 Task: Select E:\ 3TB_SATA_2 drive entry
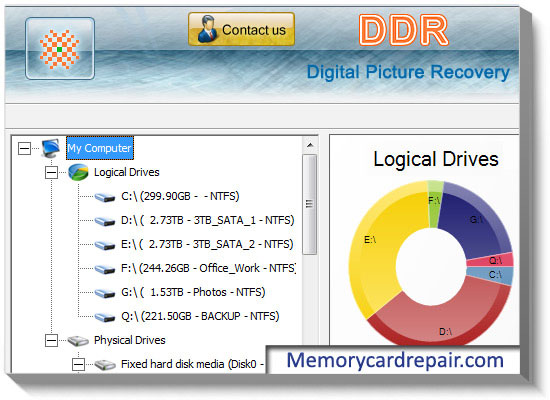(207, 244)
